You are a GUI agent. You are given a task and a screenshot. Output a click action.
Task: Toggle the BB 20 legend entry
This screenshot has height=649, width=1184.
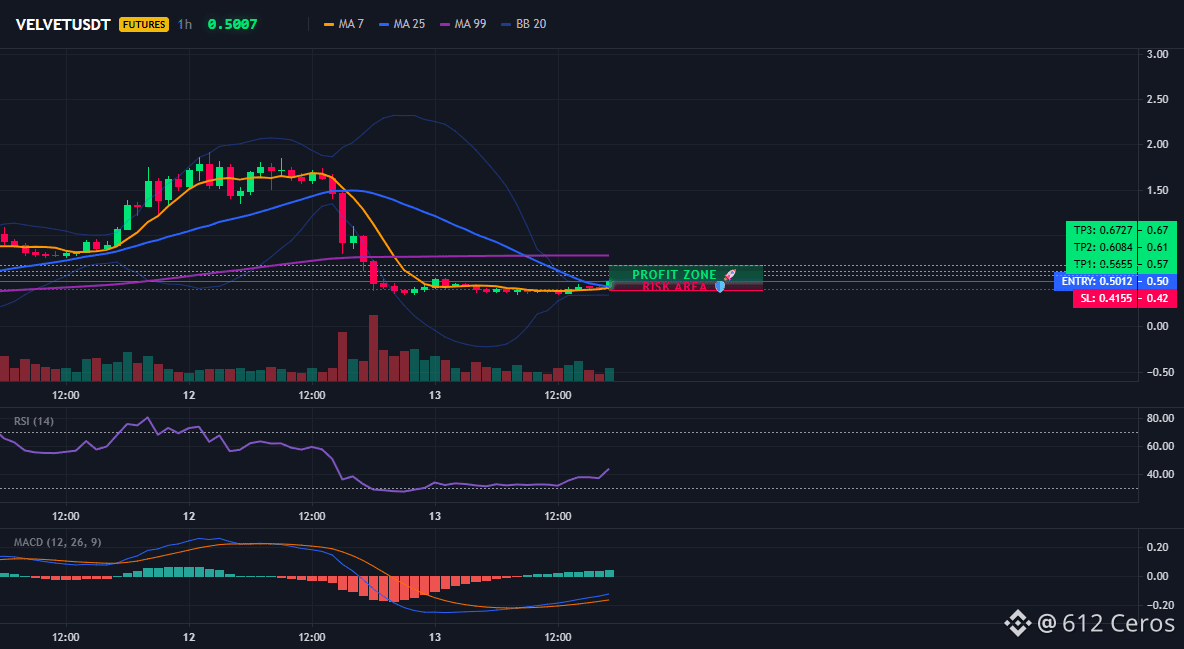(523, 24)
